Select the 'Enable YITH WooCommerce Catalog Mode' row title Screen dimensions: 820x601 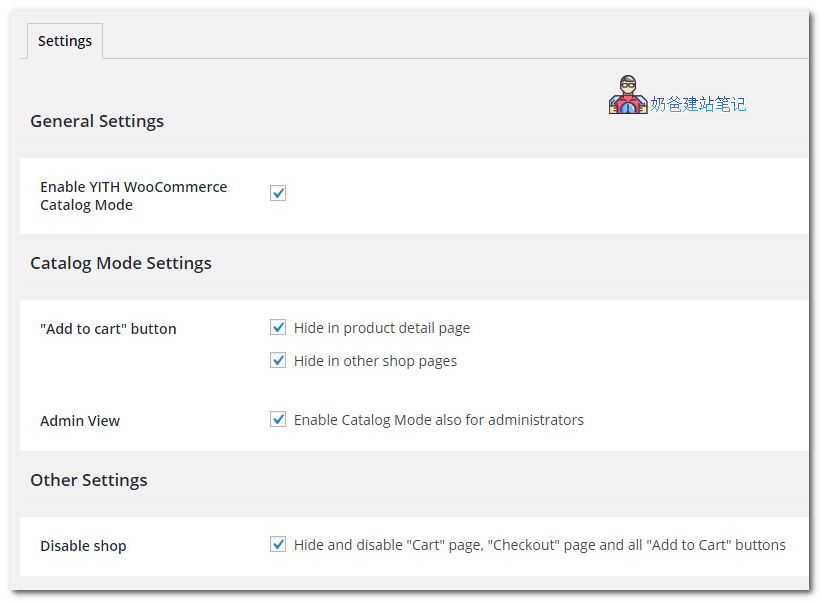[x=133, y=196]
